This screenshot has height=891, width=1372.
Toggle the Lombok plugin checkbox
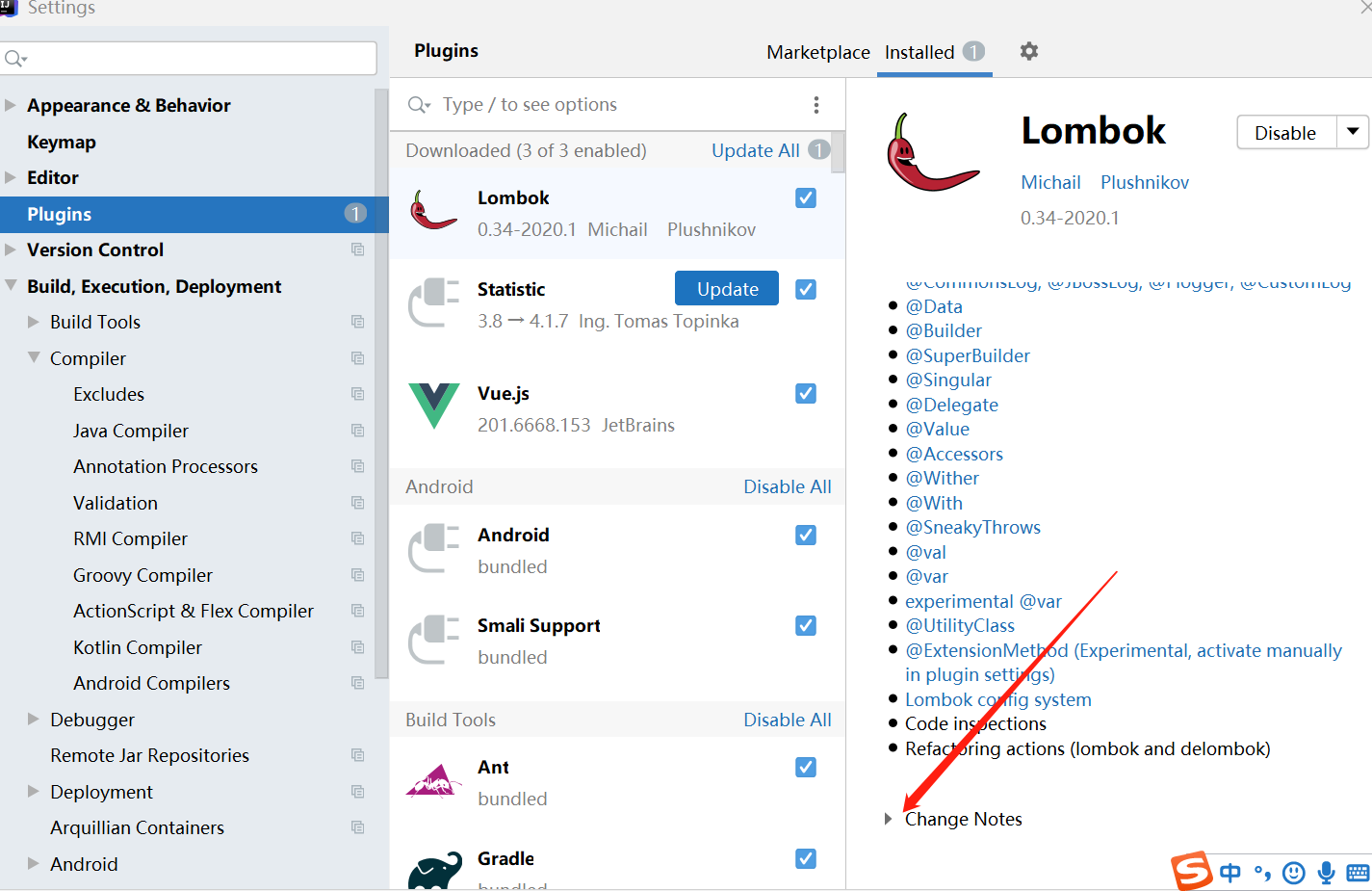pyautogui.click(x=806, y=197)
